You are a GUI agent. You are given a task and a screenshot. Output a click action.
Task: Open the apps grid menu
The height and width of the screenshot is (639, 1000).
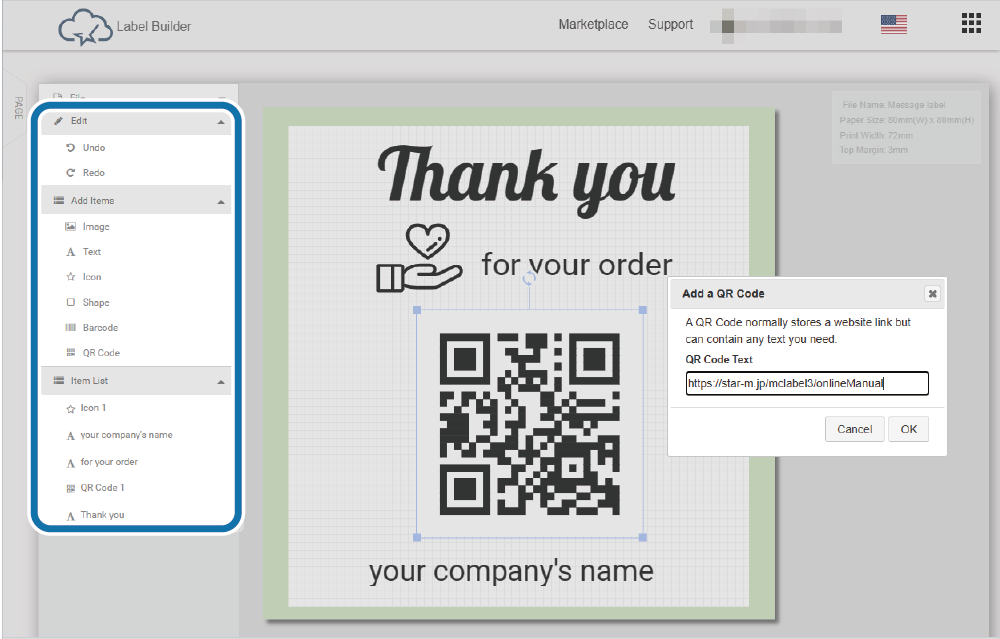(x=971, y=23)
